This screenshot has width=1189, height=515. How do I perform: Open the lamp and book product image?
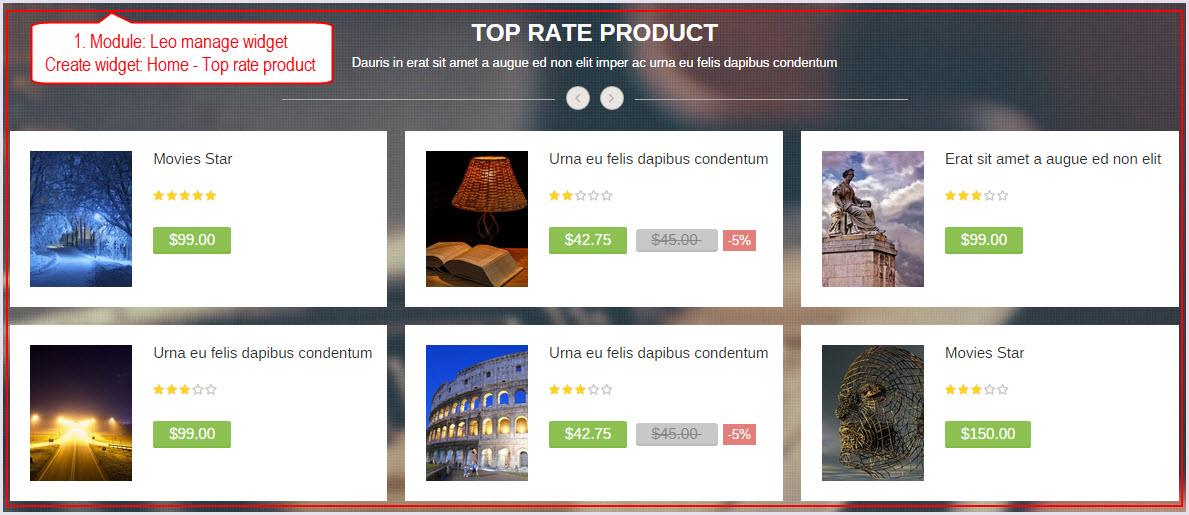coord(477,218)
